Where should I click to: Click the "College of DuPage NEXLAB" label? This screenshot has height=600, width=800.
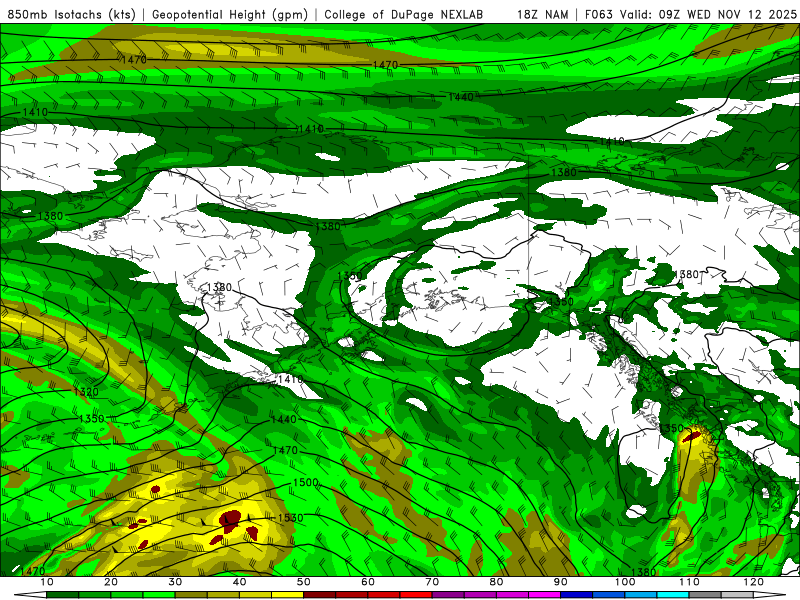(404, 14)
